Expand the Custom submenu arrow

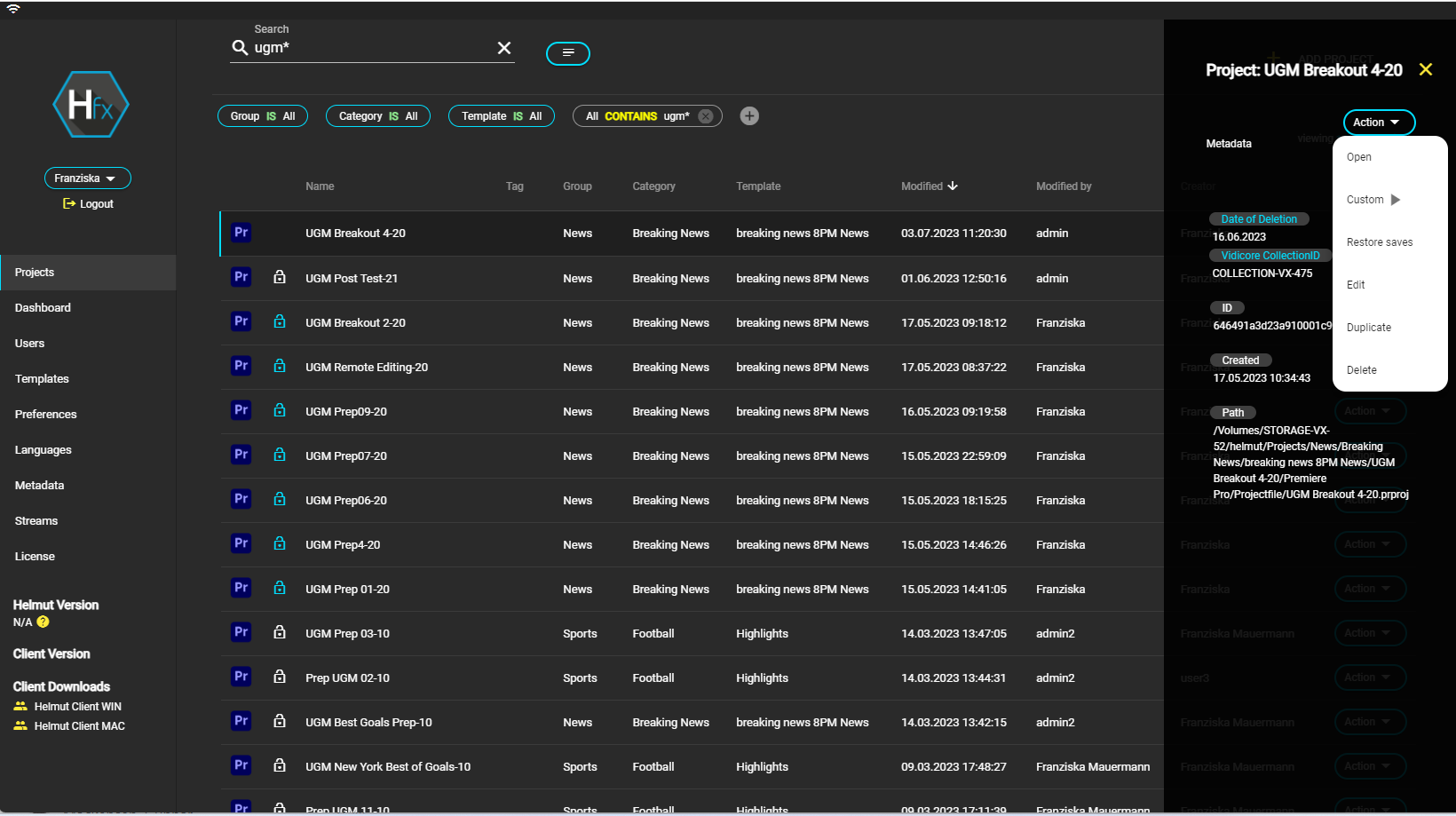(x=1396, y=200)
